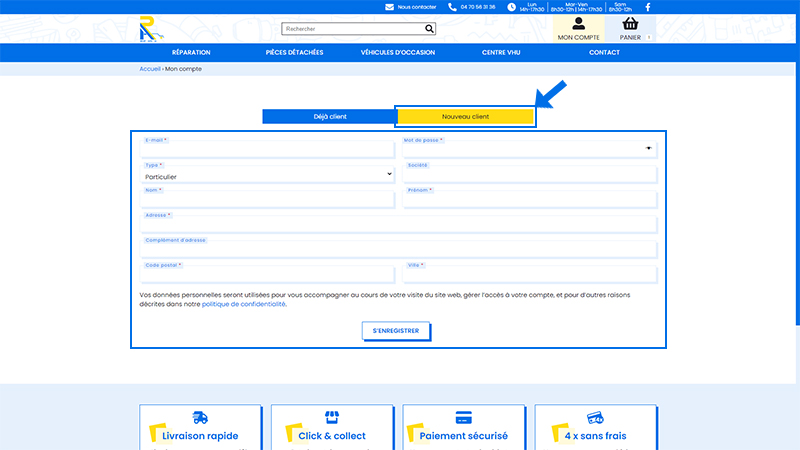Click the Click & collect card title
800x450 pixels.
pyautogui.click(x=332, y=436)
